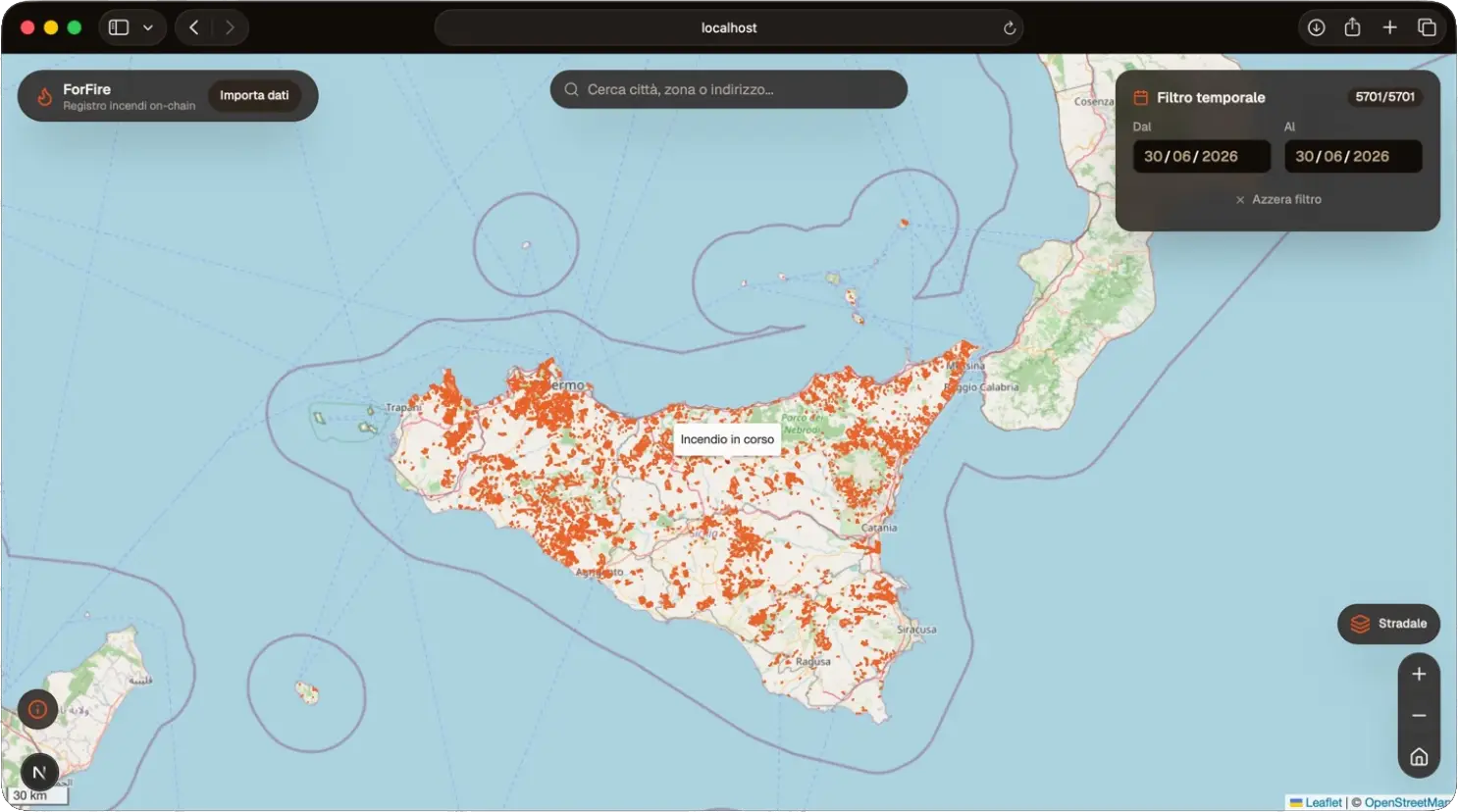This screenshot has width=1458, height=812.
Task: Open the OpenStreetMap attribution link
Action: 1407,802
